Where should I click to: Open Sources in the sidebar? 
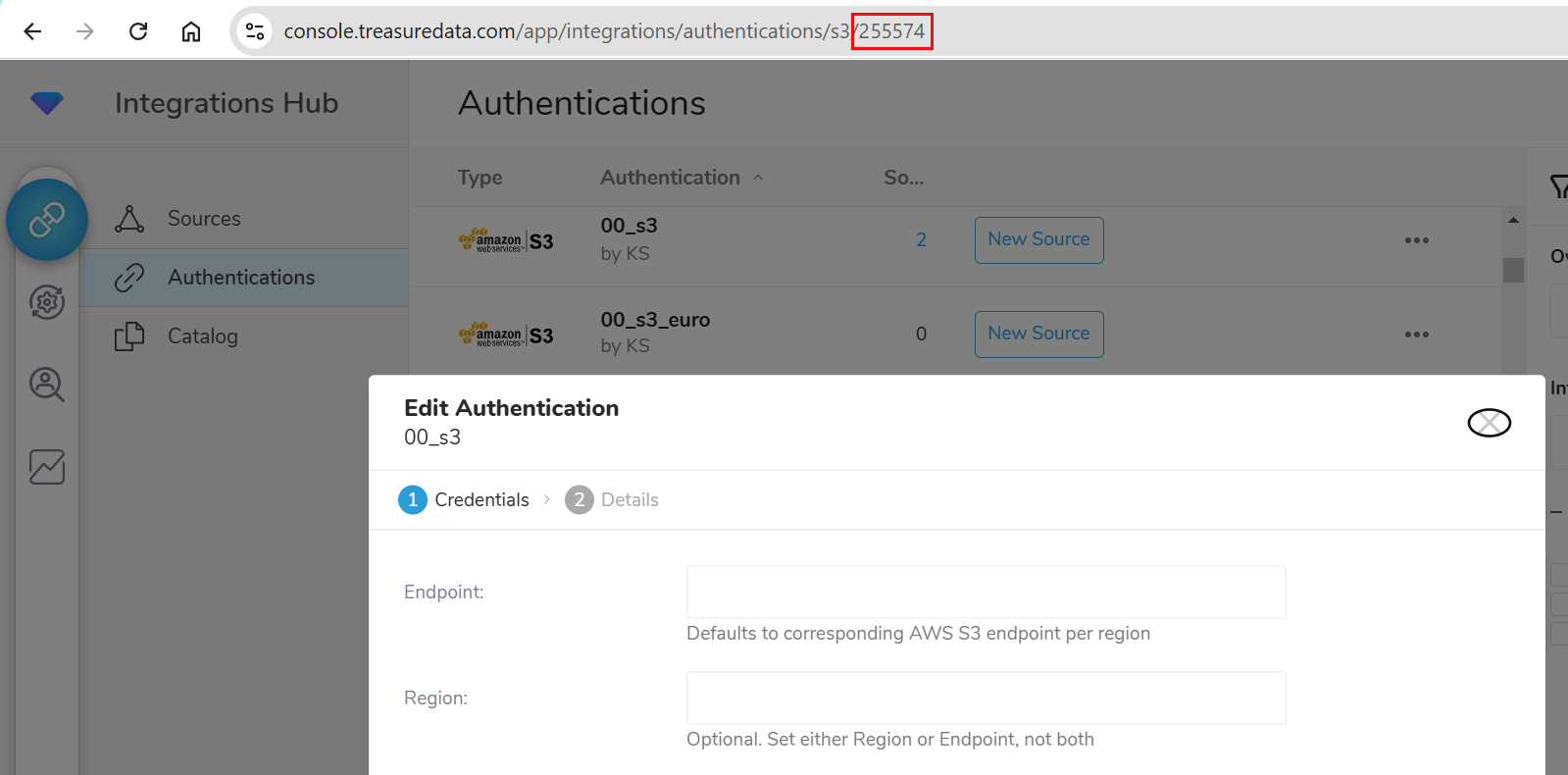204,219
